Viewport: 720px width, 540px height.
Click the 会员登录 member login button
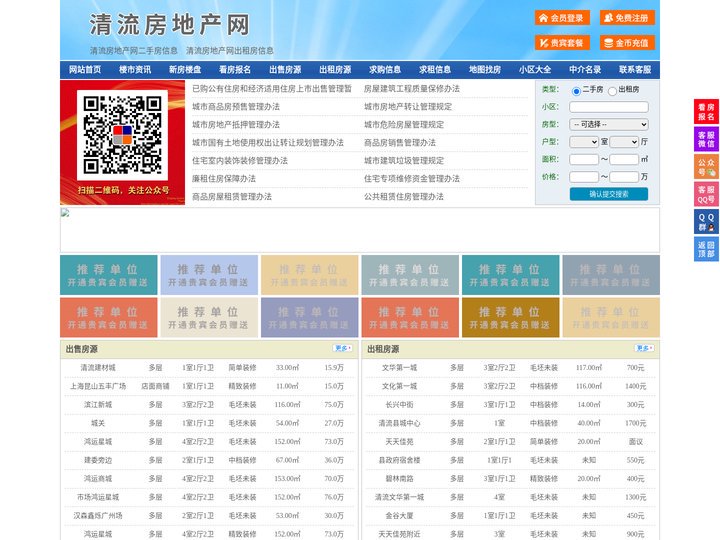click(x=562, y=18)
